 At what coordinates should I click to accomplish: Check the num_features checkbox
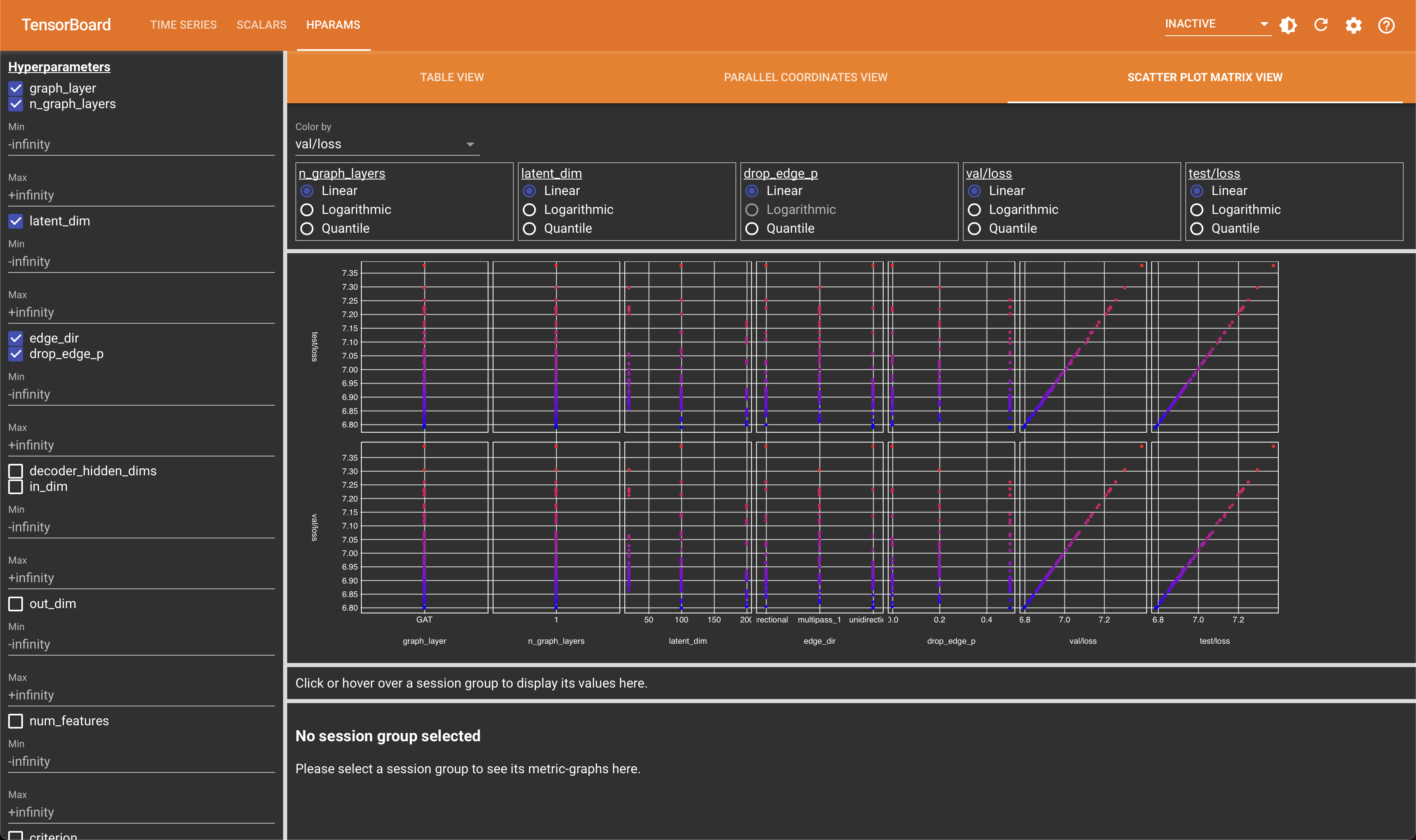(x=16, y=721)
